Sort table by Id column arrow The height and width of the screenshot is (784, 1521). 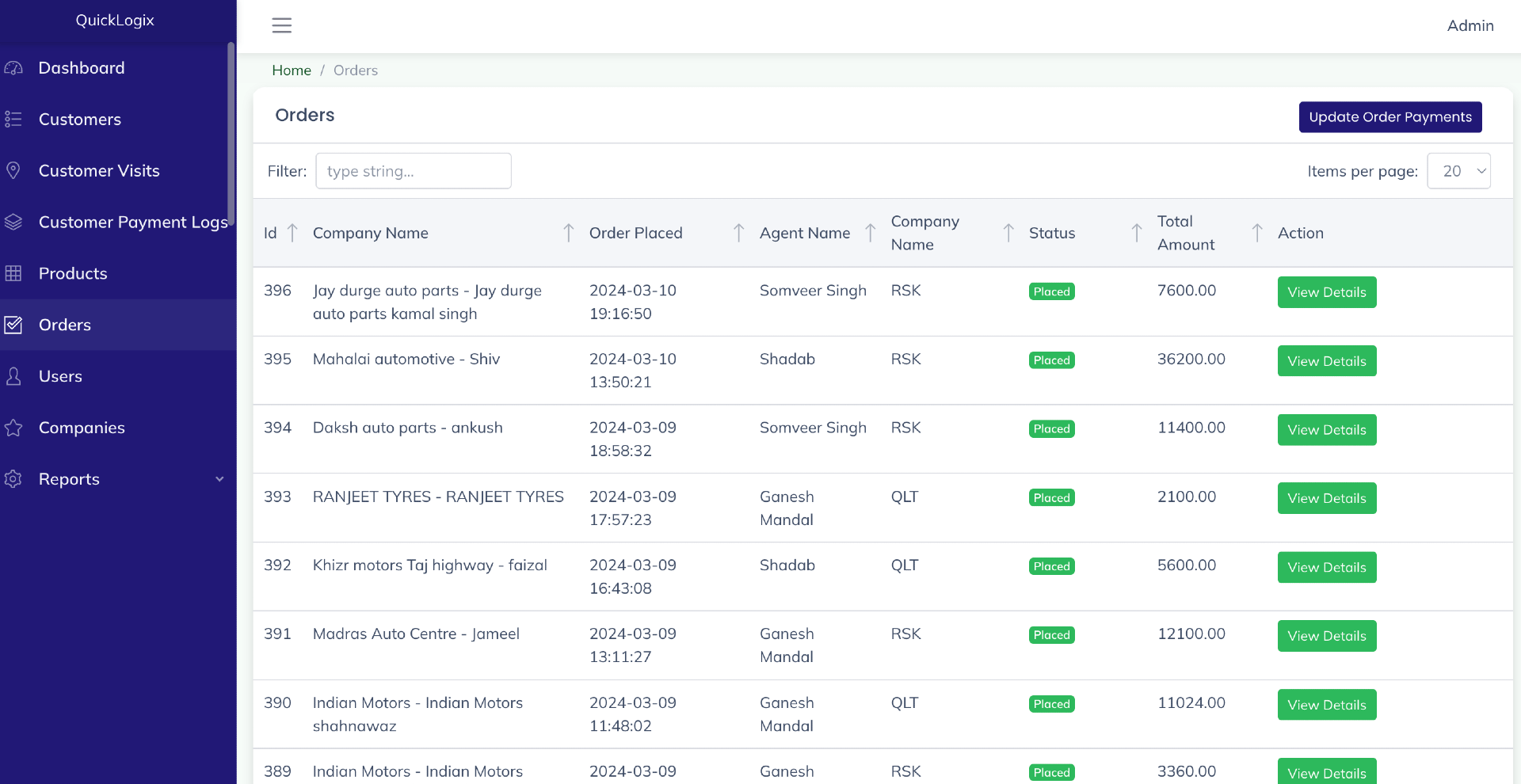(292, 233)
